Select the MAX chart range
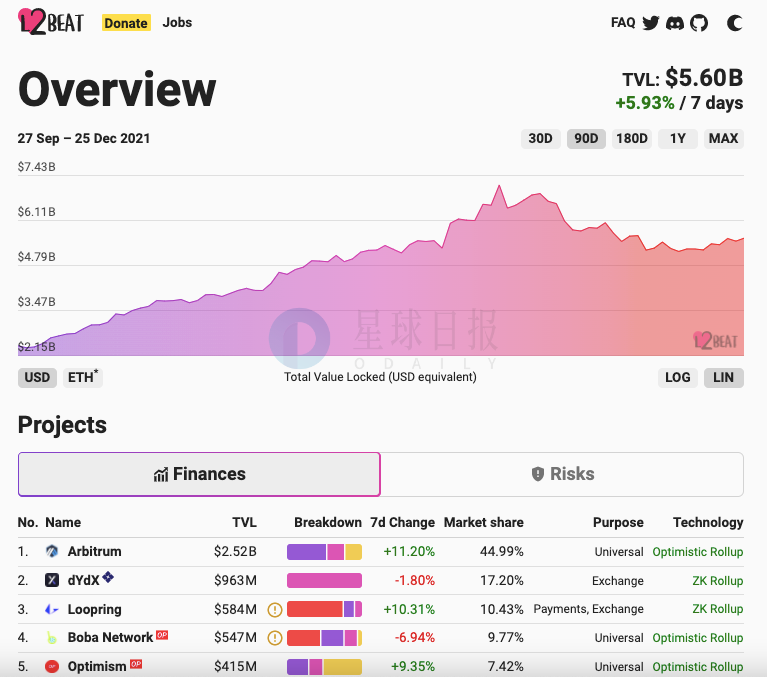This screenshot has height=677, width=767. tap(723, 138)
